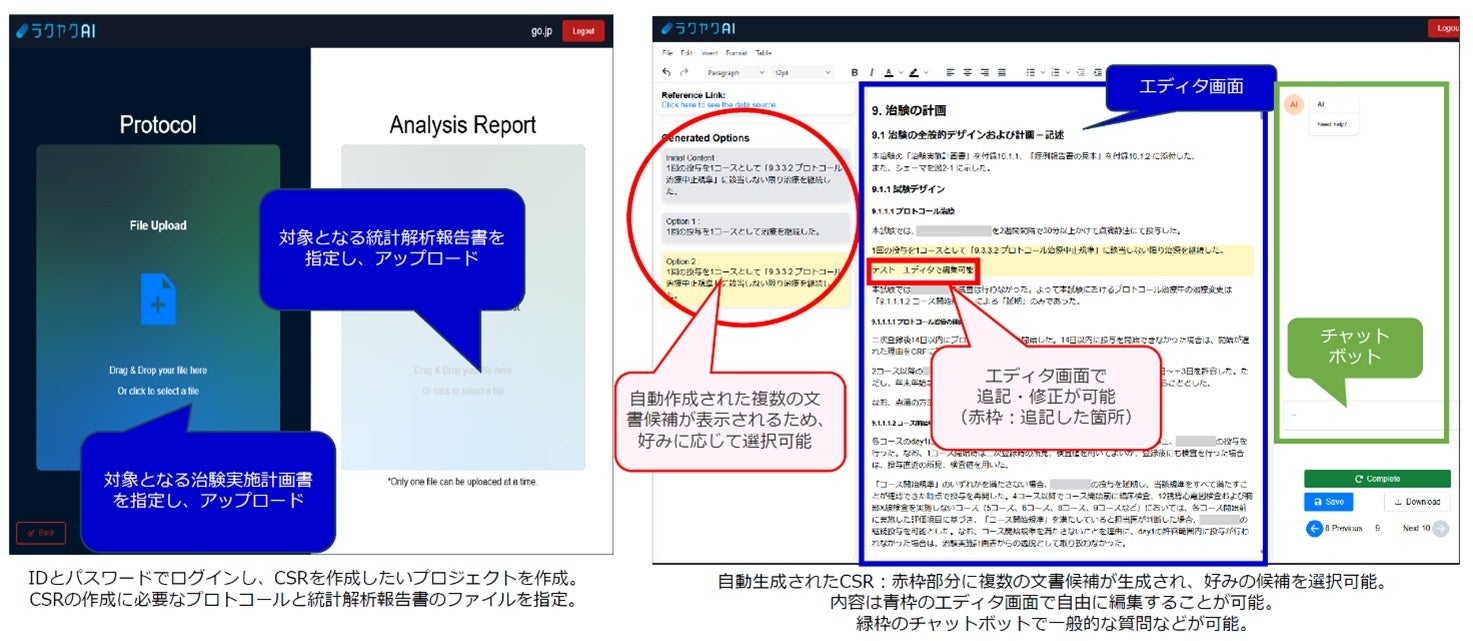The image size is (1473, 641).
Task: Expand the numbered list style arrow
Action: tap(1068, 72)
